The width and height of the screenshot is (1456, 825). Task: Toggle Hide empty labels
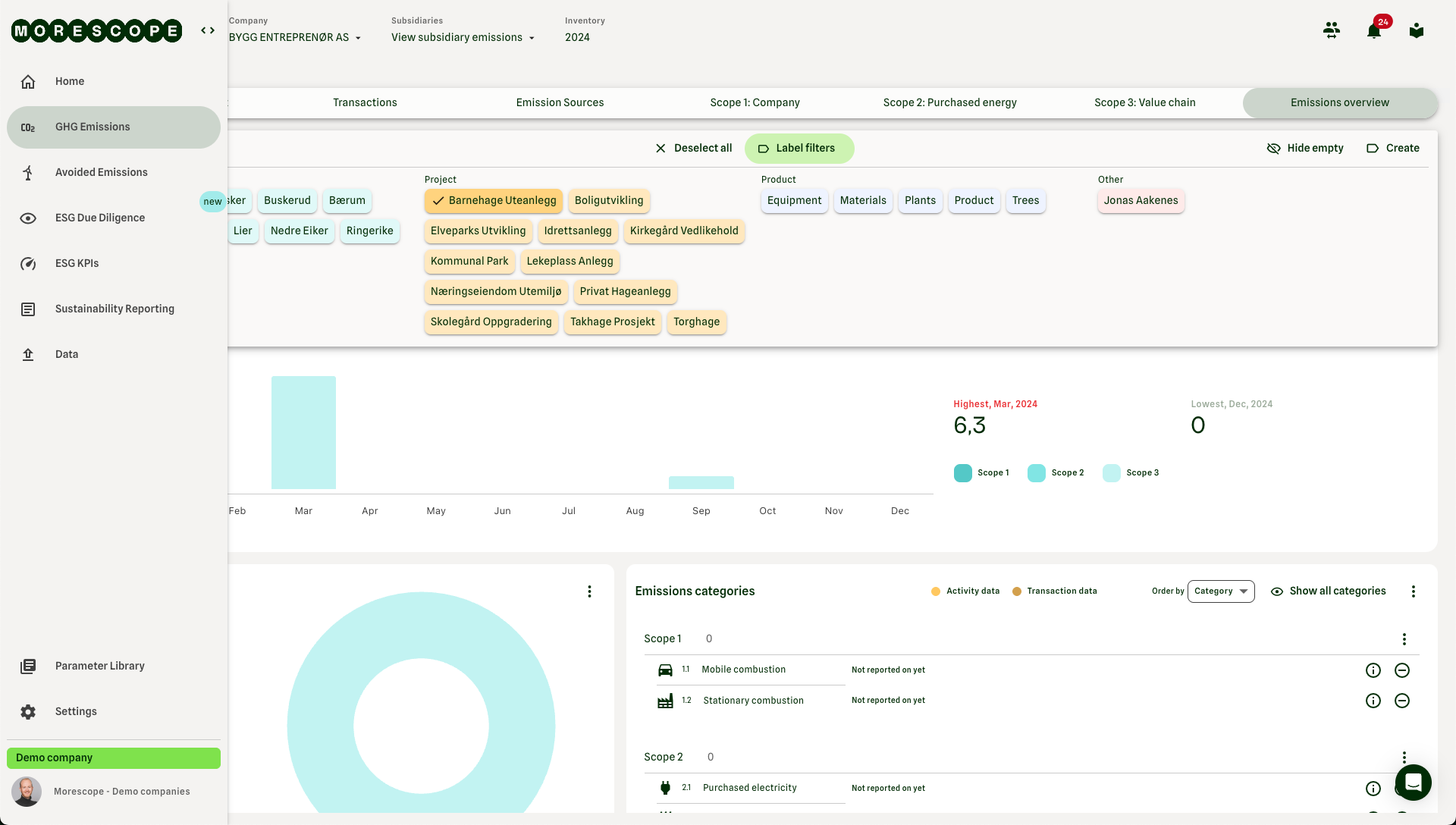[1305, 149]
